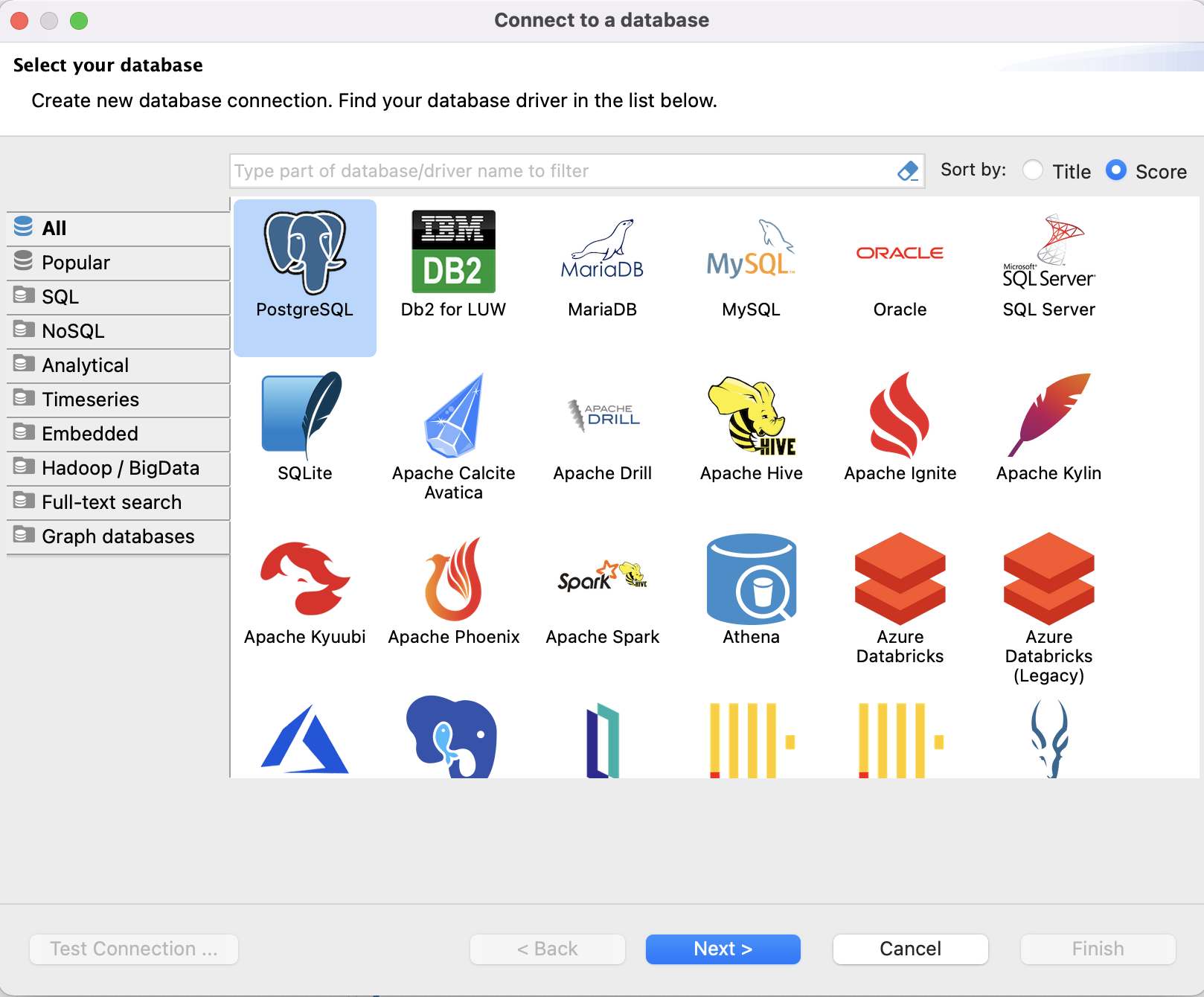Image resolution: width=1204 pixels, height=997 pixels.
Task: Switch to Analytical databases
Action: (118, 365)
